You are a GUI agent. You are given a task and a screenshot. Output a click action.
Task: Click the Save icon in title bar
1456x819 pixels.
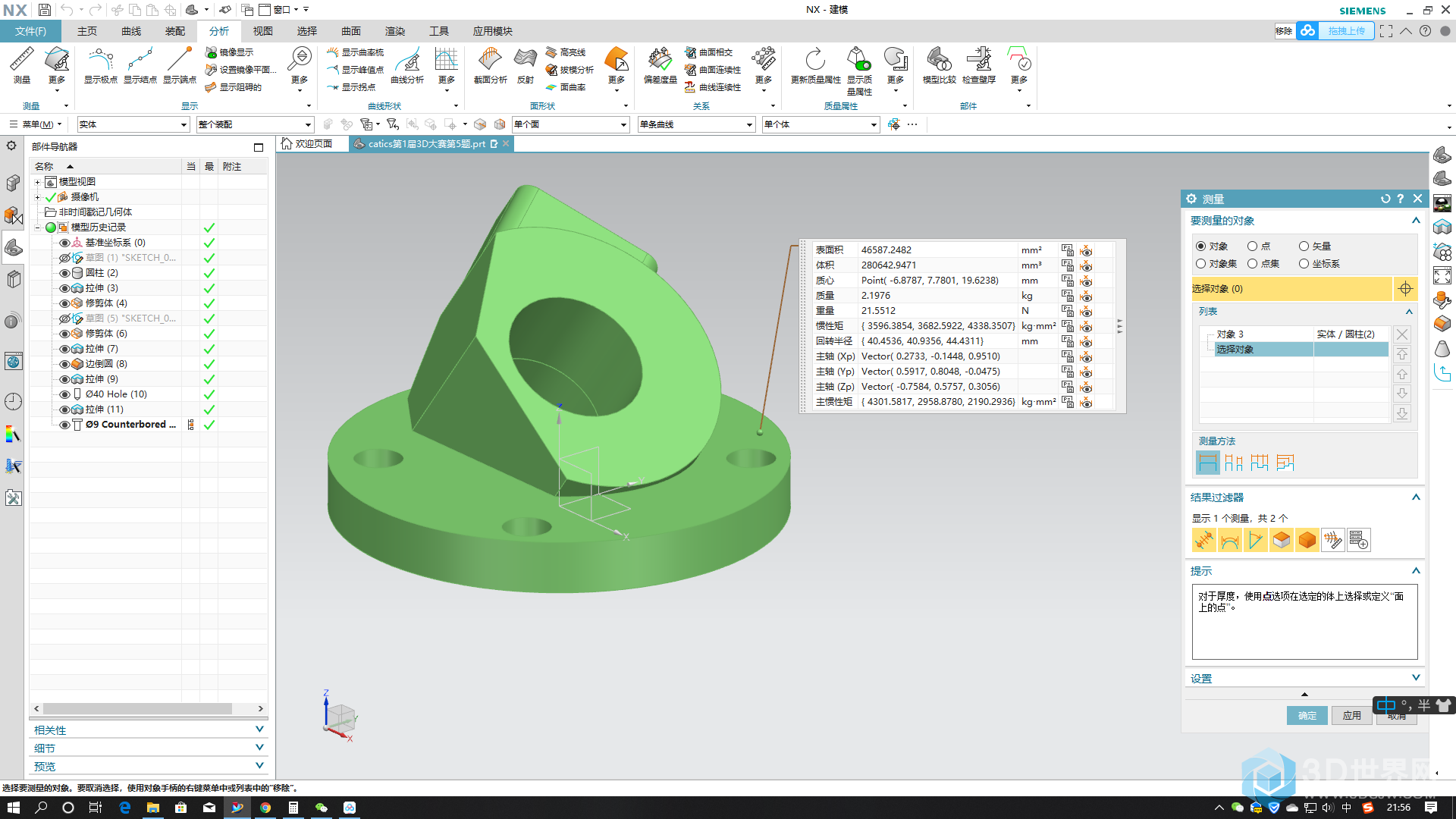(45, 10)
